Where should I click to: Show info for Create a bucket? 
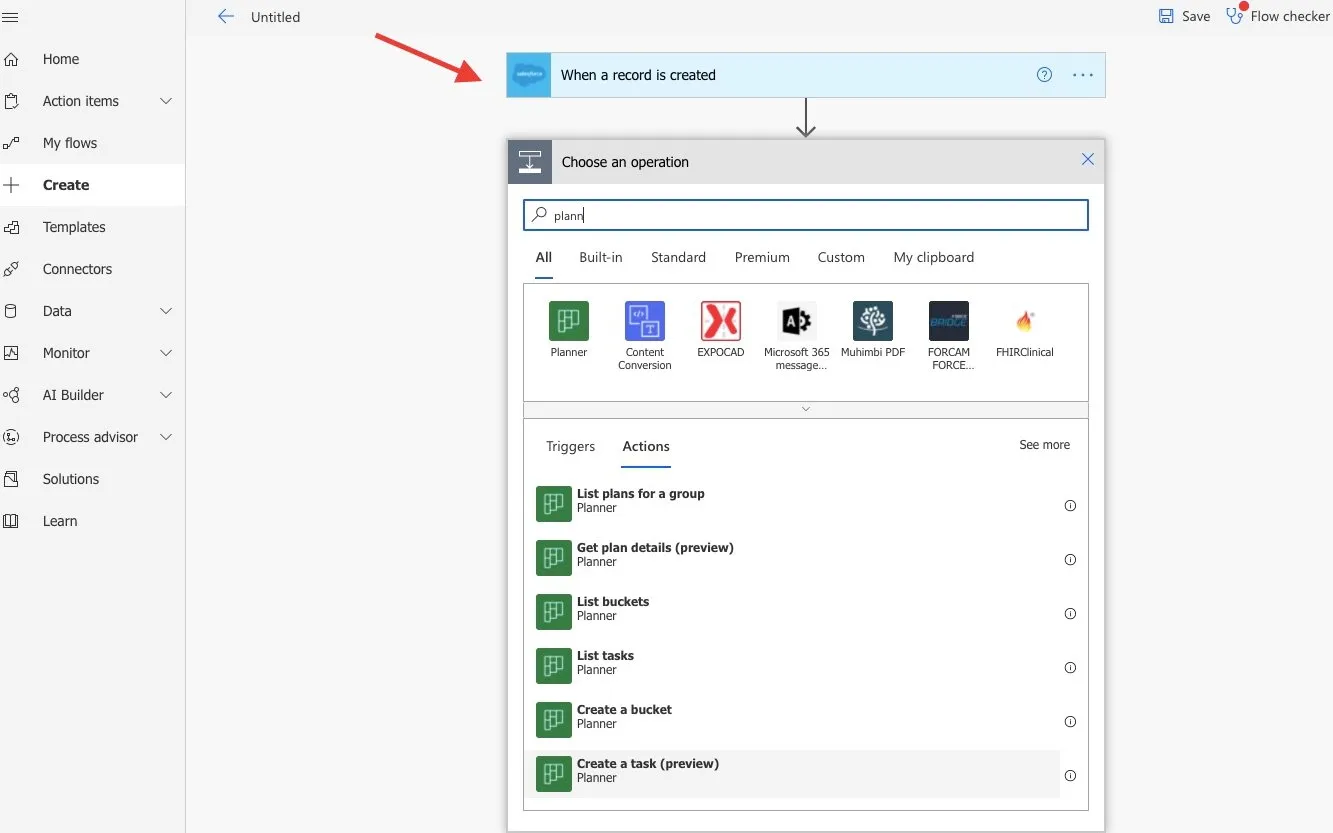pyautogui.click(x=1070, y=722)
